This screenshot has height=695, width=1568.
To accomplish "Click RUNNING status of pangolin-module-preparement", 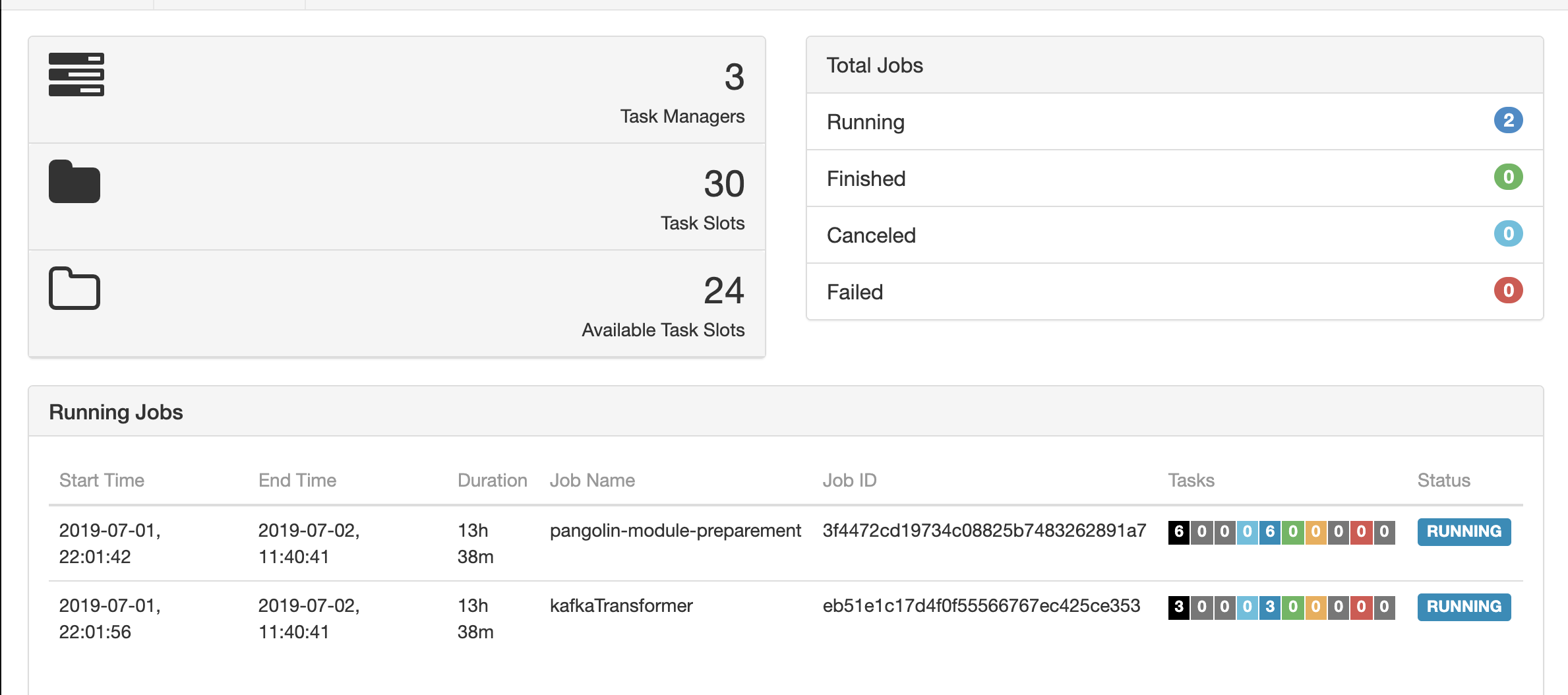I will (x=1463, y=532).
